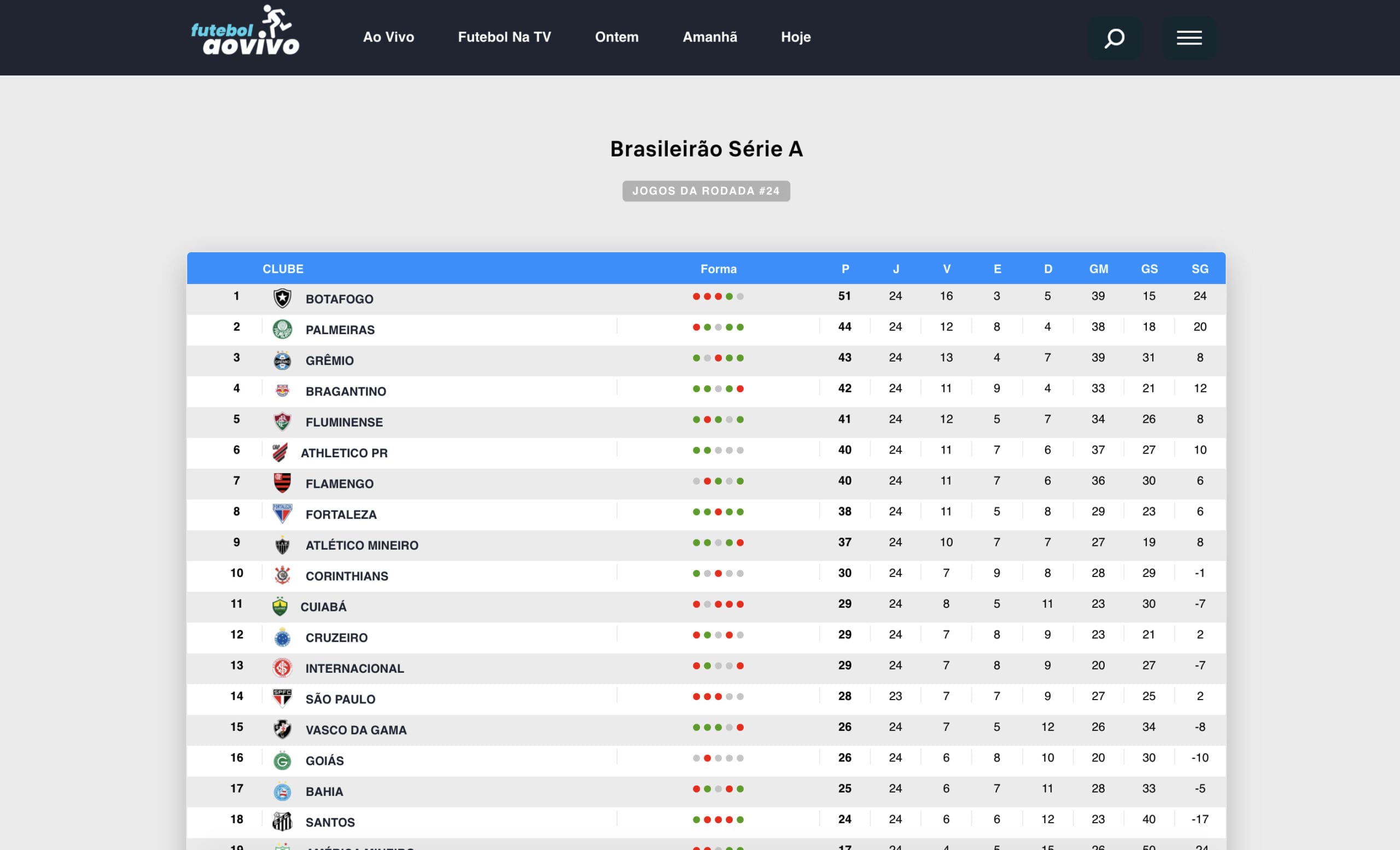This screenshot has height=850, width=1400.
Task: Open the Ao Vivo menu item
Action: (x=389, y=37)
